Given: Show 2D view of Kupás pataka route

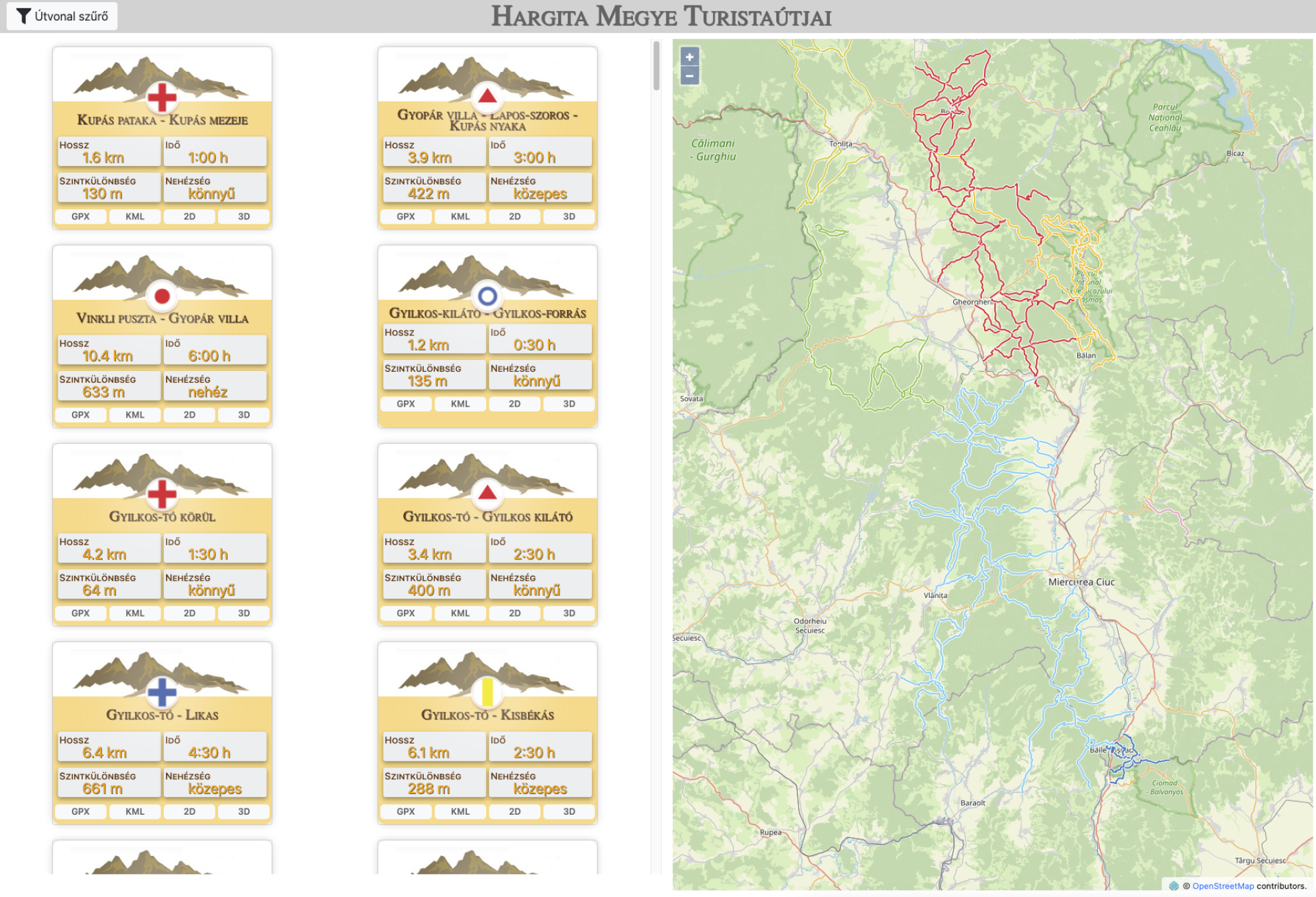Looking at the screenshot, I should coord(189,216).
